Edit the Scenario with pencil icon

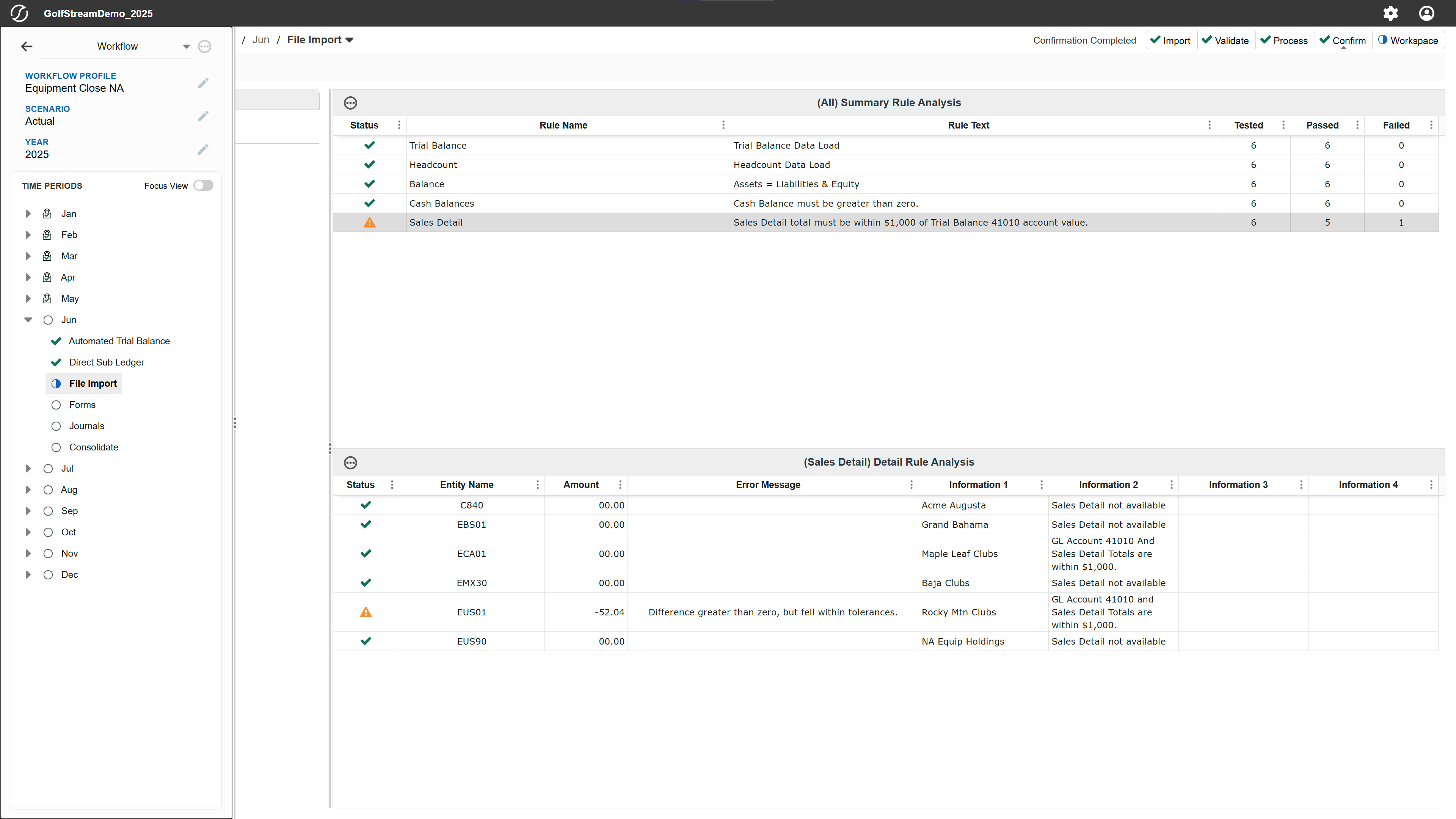(x=203, y=116)
